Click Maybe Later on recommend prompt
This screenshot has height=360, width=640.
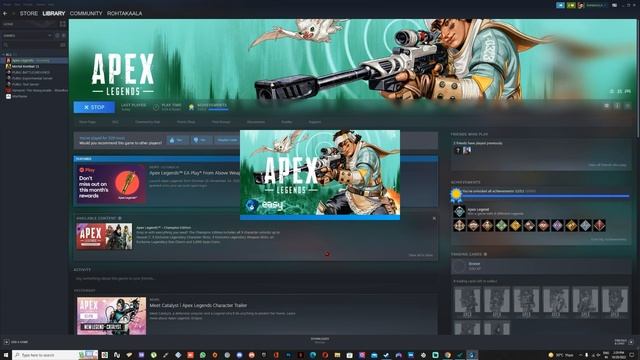[x=227, y=140]
